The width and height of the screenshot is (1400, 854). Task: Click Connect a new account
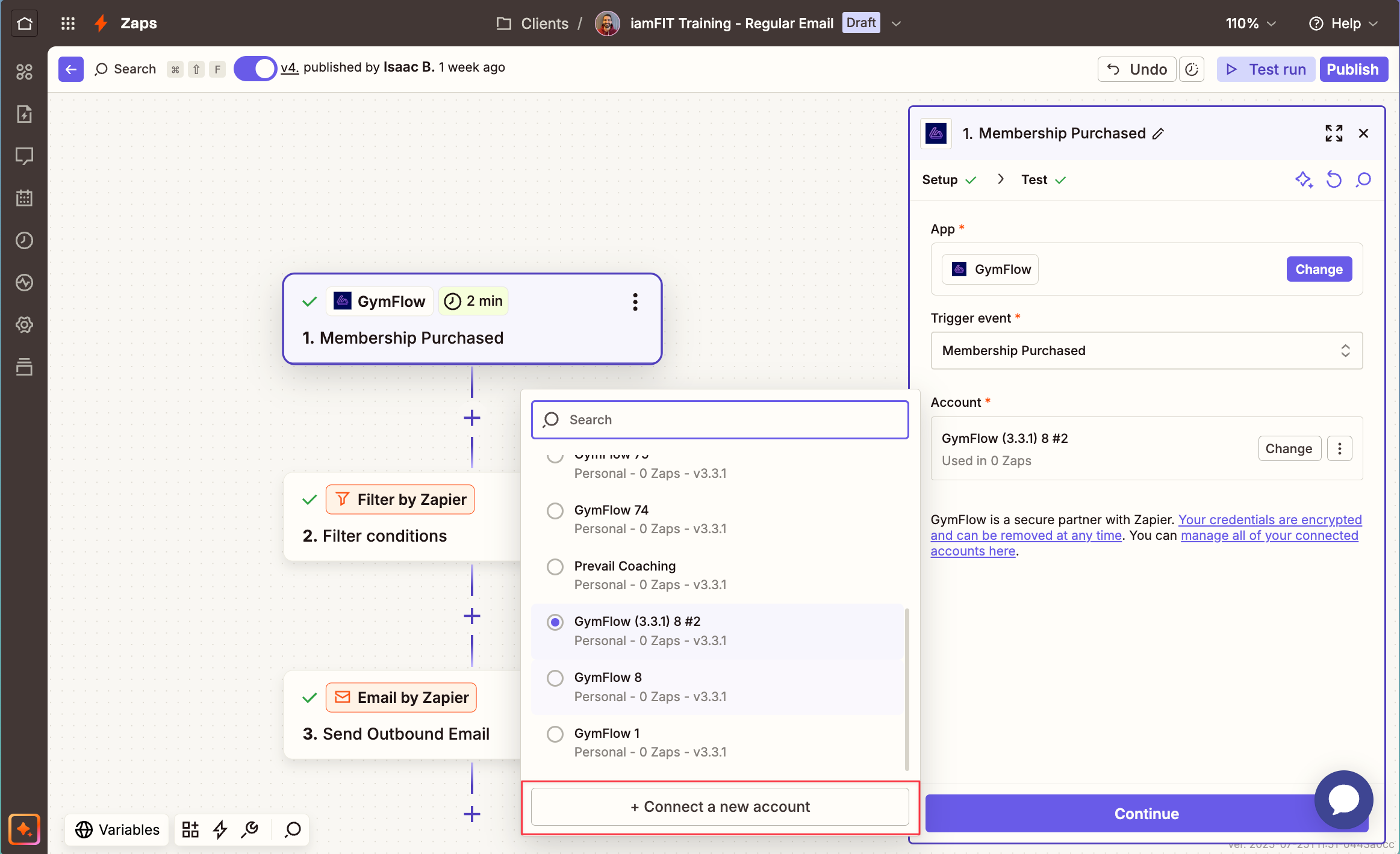(720, 807)
